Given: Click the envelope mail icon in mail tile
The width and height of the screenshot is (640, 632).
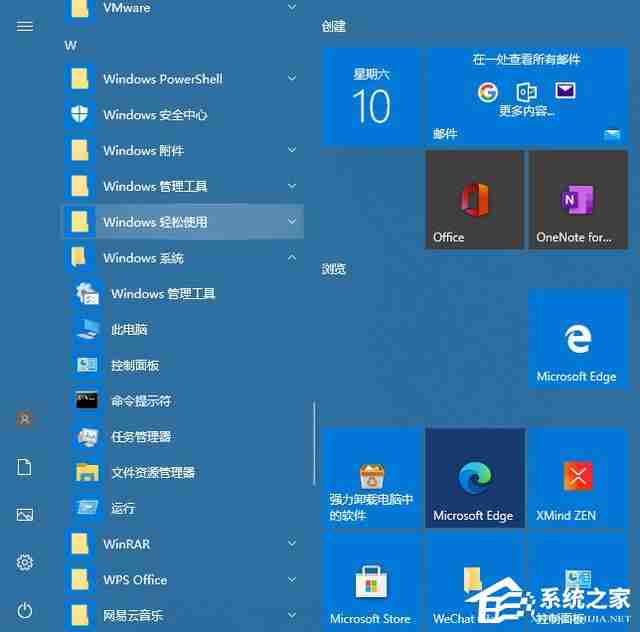Looking at the screenshot, I should (565, 90).
